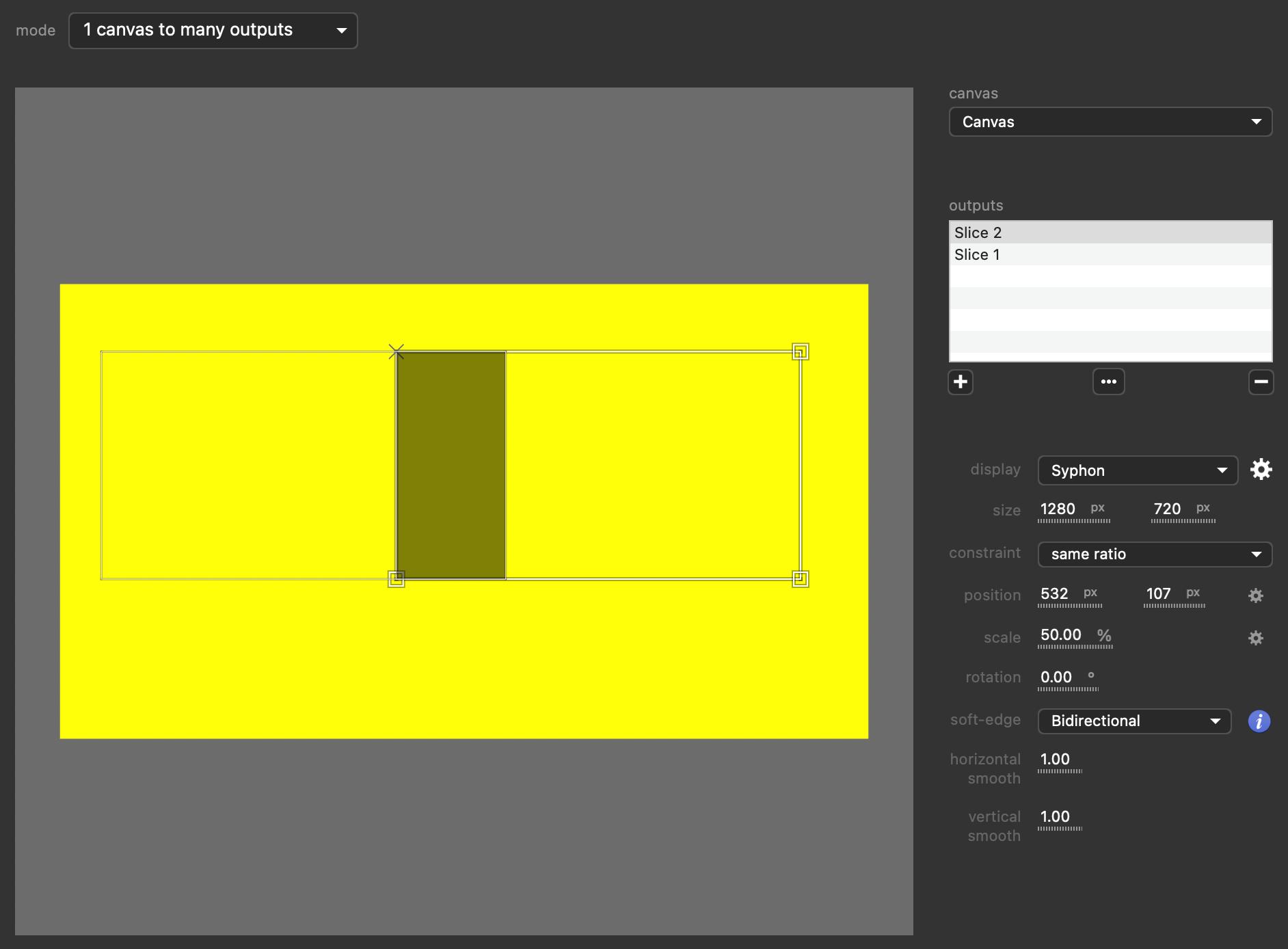Click the rotation 0.00 value field
This screenshot has height=949, width=1288.
(x=1056, y=678)
